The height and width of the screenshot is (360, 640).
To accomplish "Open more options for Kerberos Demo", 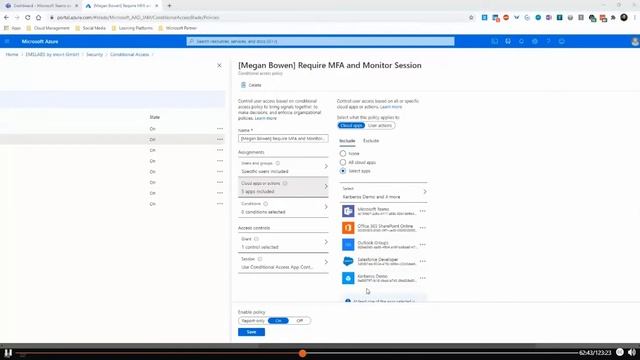I will (x=422, y=278).
